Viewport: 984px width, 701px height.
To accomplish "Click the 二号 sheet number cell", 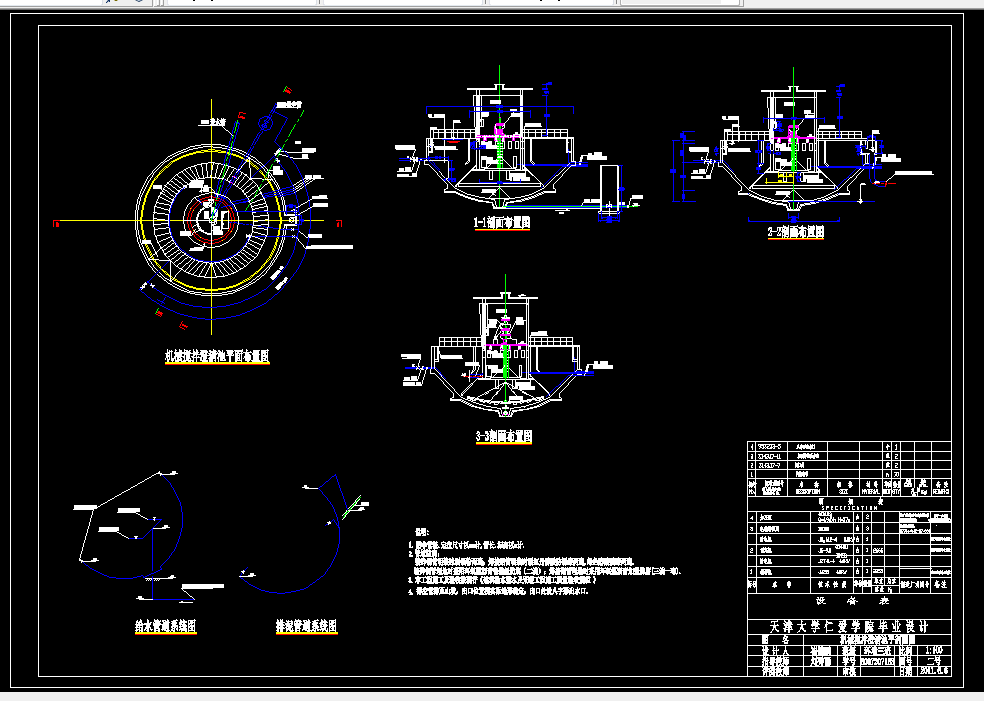I will pos(934,661).
